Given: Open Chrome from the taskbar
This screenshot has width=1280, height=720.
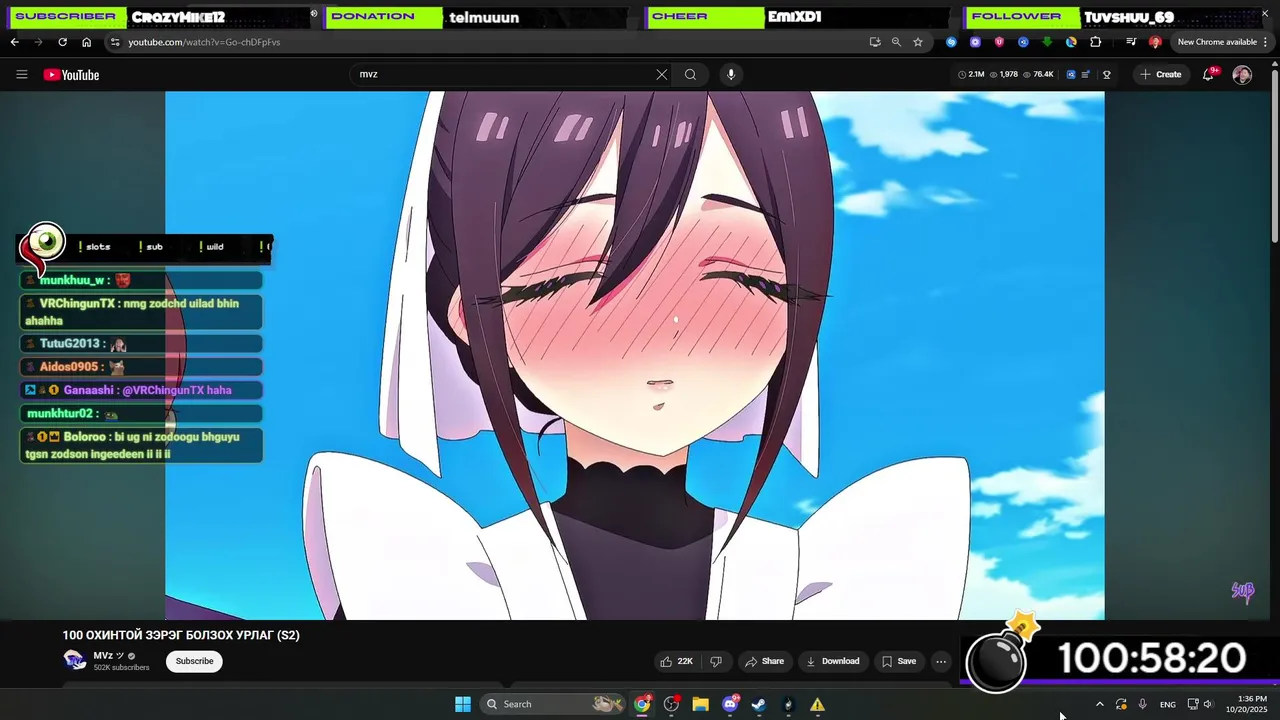Looking at the screenshot, I should [x=642, y=704].
